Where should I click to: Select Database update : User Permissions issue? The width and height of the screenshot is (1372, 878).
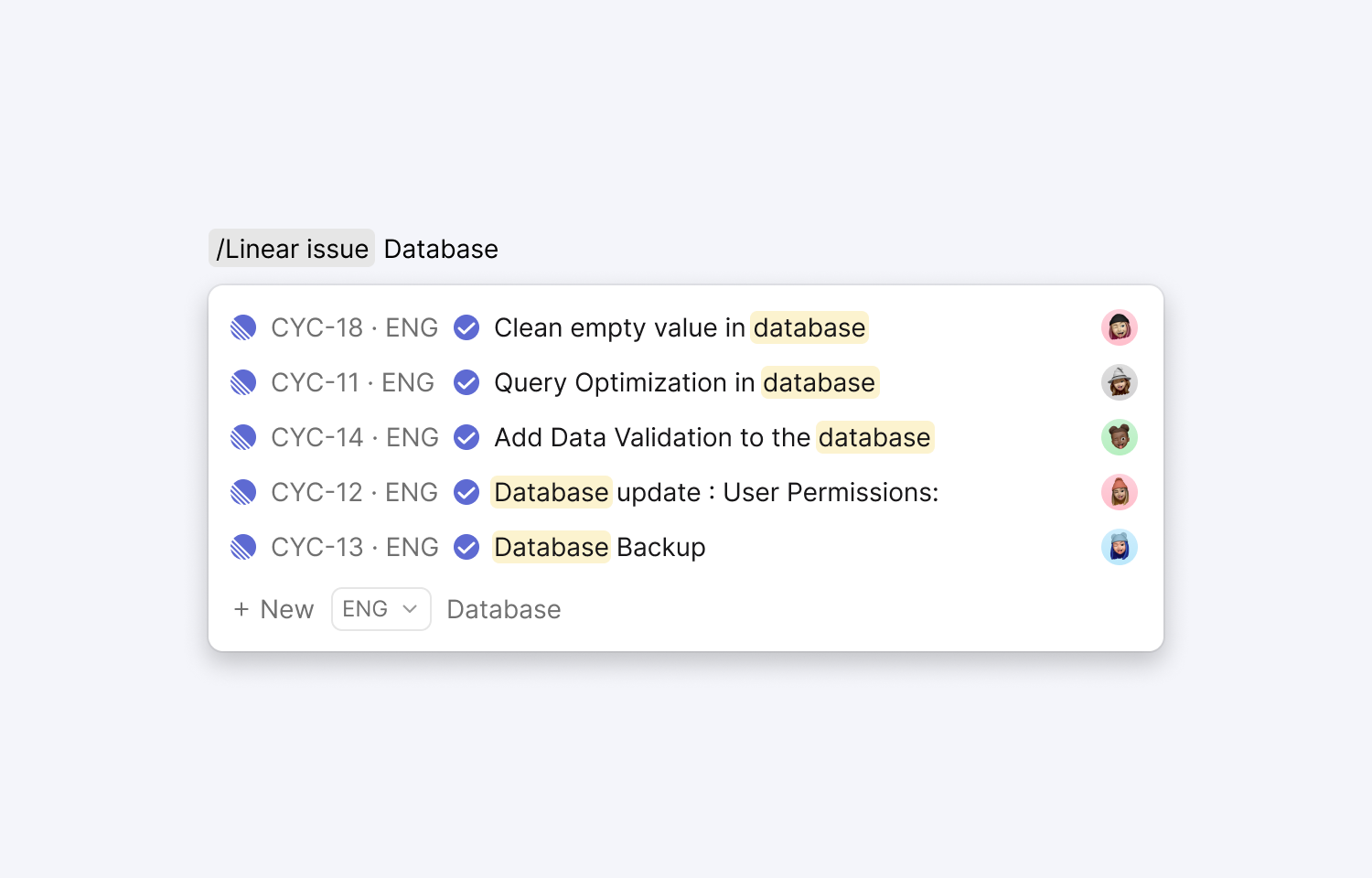[x=715, y=492]
